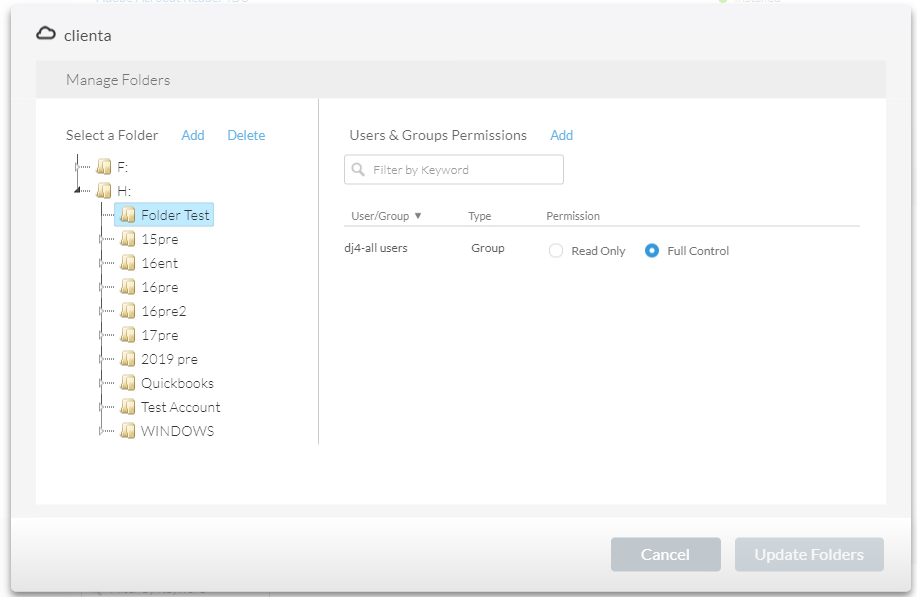Viewport: 917px width, 597px height.
Task: Click the Update Folders button
Action: [809, 554]
